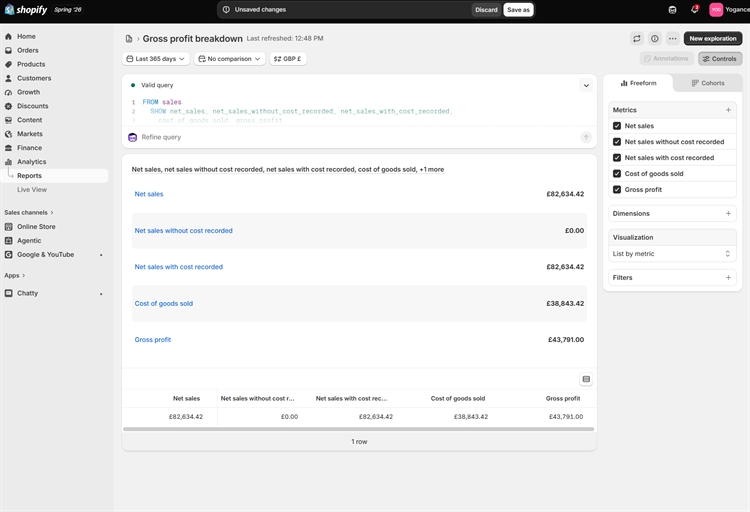This screenshot has width=750, height=512.
Task: Open the List by metric visualization dropdown
Action: coord(672,254)
